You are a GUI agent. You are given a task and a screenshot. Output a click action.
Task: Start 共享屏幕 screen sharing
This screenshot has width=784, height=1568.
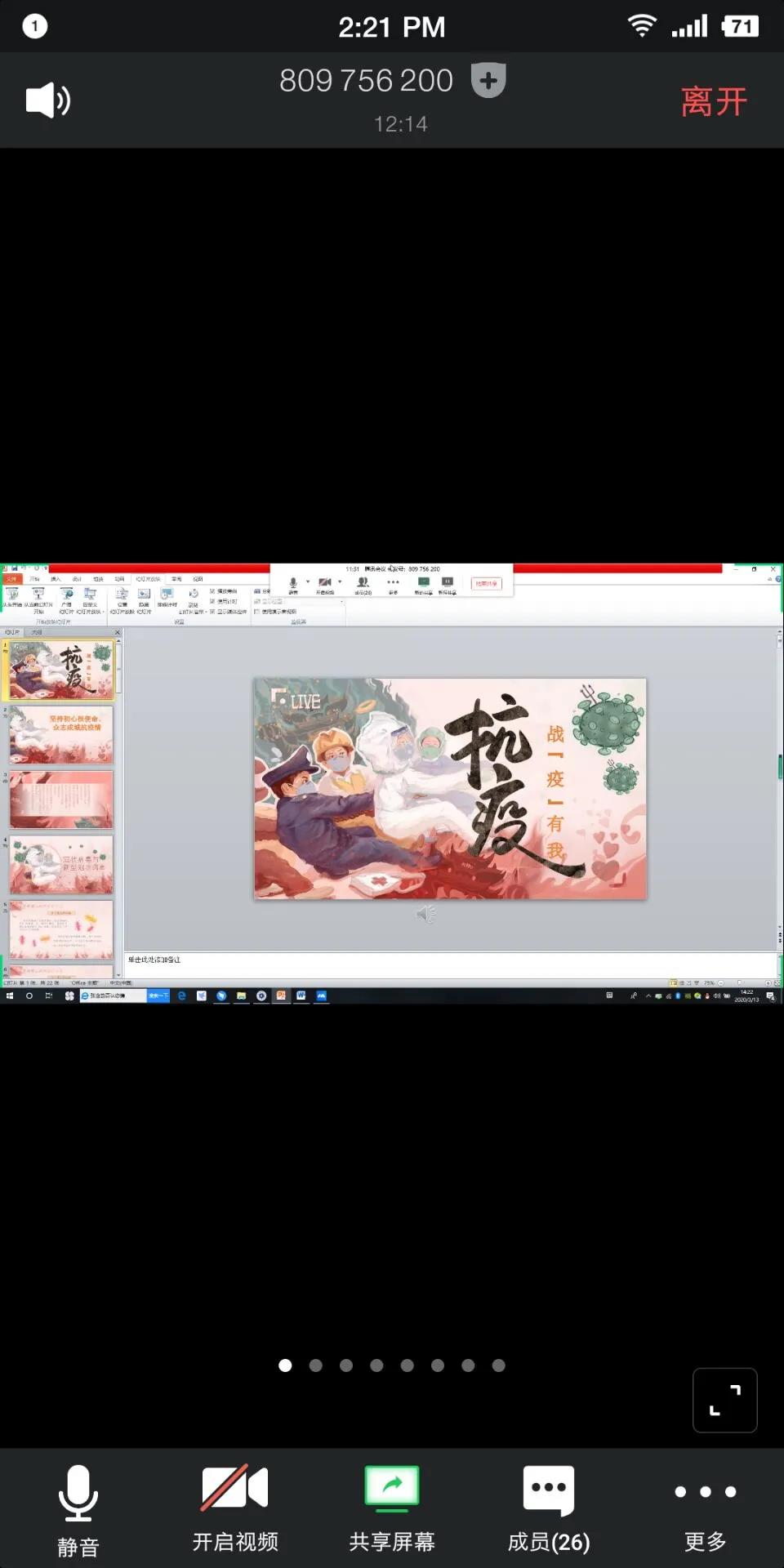click(392, 1508)
